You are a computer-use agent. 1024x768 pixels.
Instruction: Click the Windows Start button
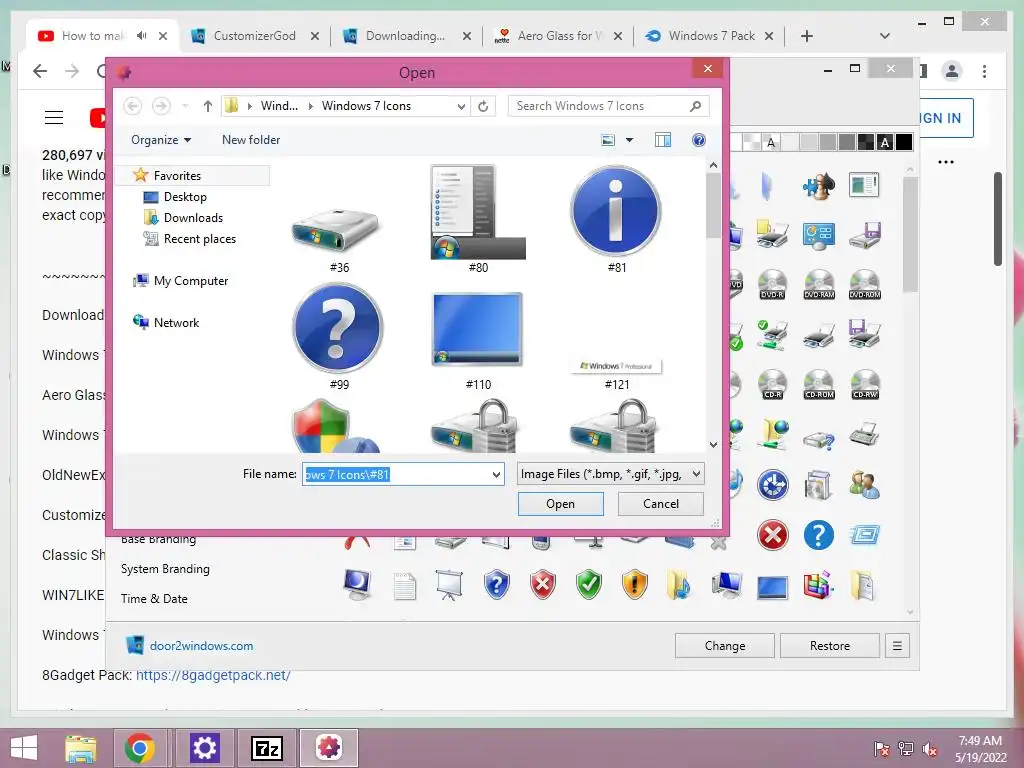pyautogui.click(x=24, y=748)
